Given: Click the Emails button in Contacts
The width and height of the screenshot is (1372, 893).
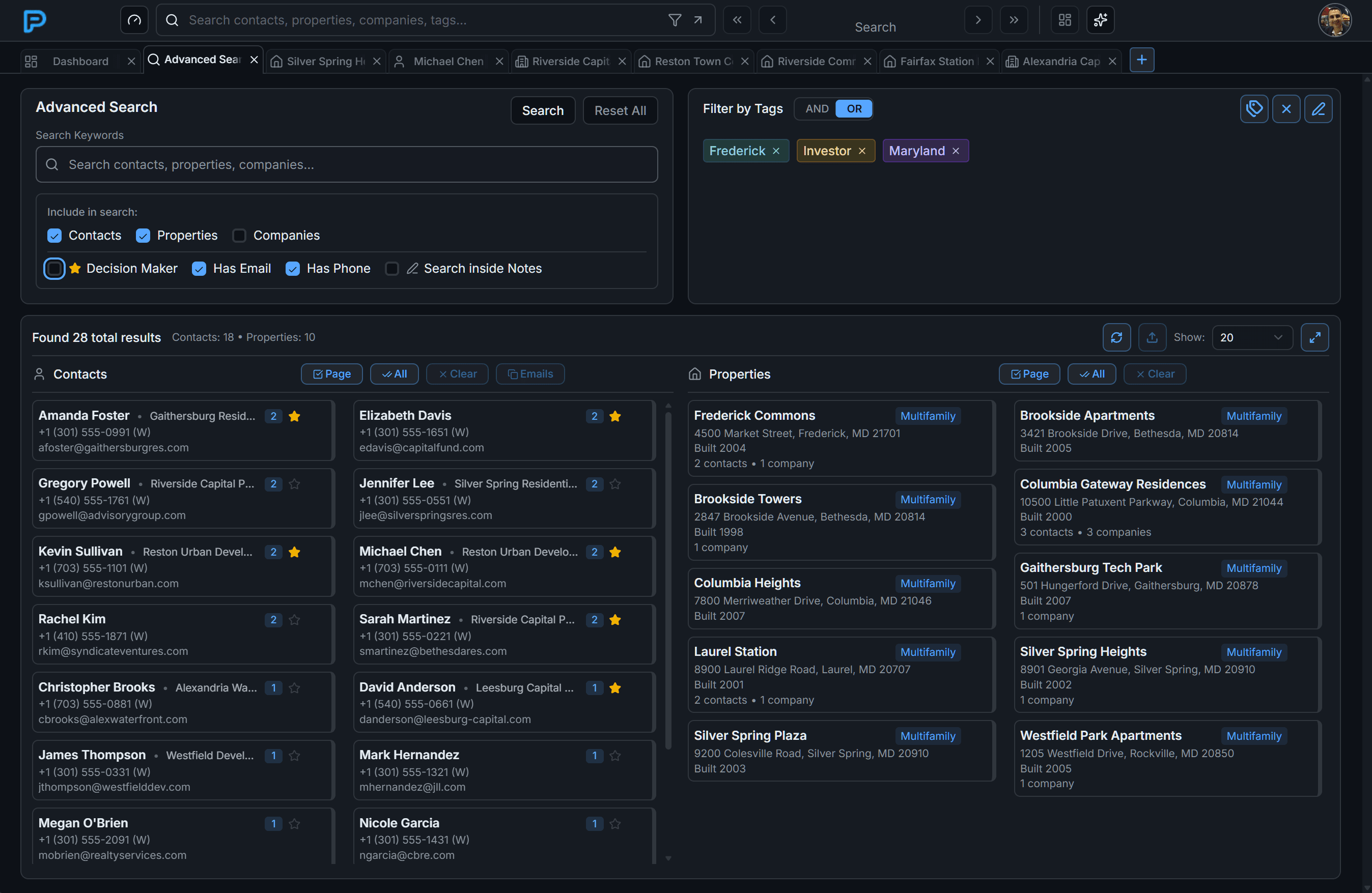Looking at the screenshot, I should pos(530,374).
